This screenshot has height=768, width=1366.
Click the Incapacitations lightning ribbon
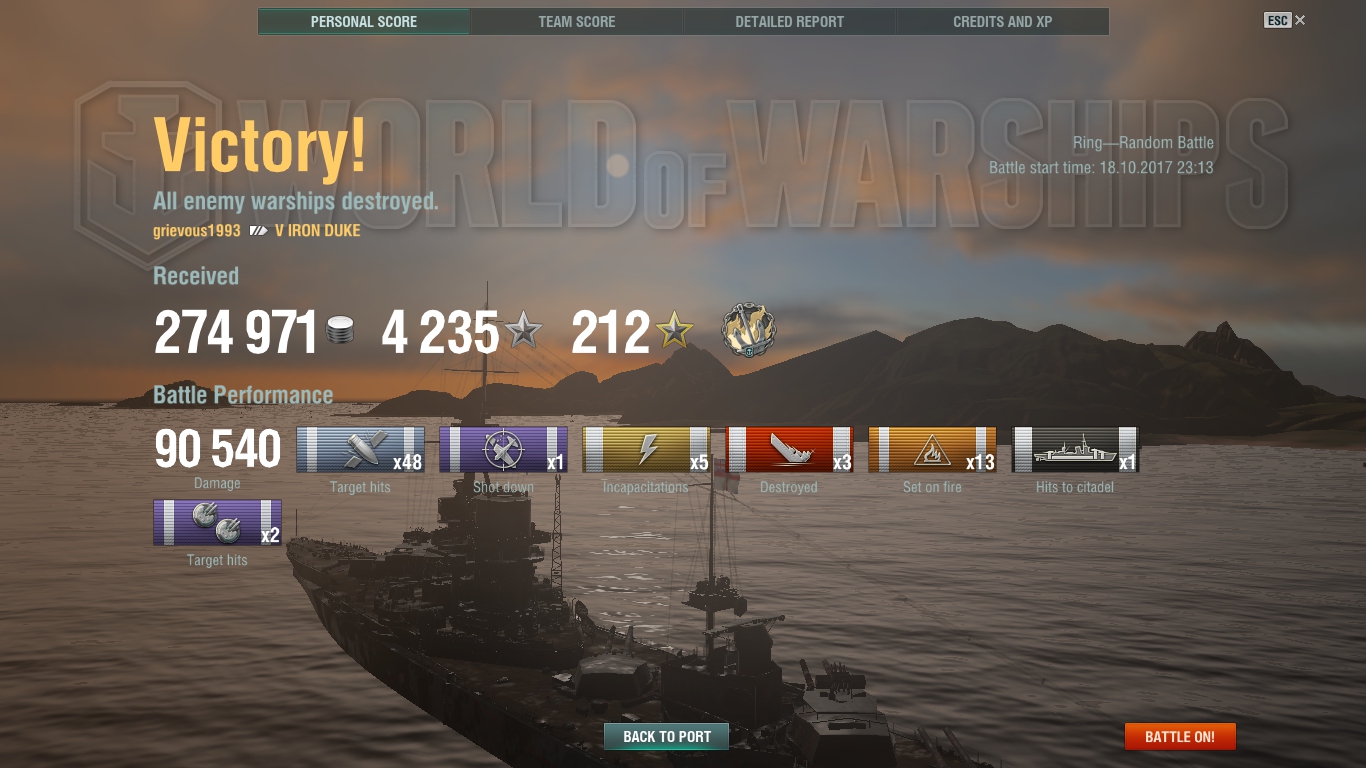[x=646, y=450]
